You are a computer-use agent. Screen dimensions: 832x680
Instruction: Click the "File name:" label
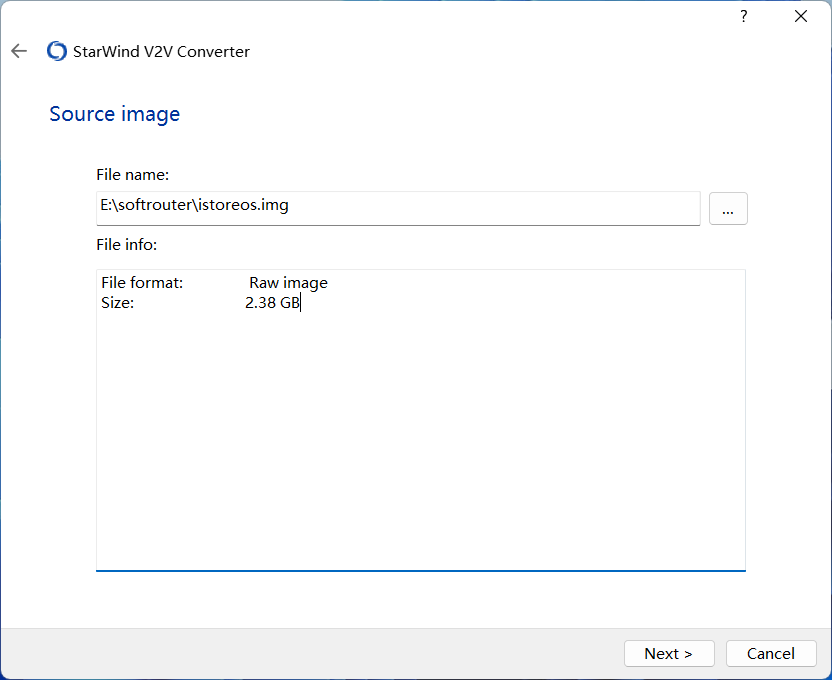(132, 175)
